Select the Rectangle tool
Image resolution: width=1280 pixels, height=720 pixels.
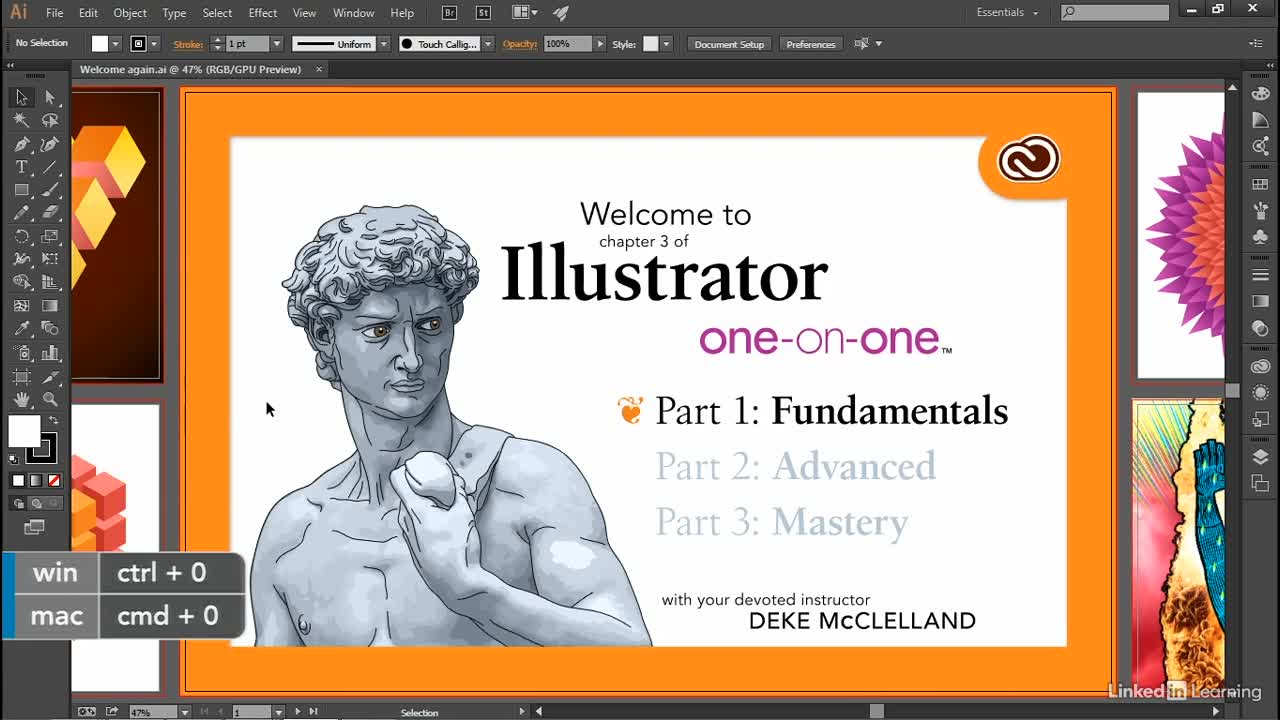tap(21, 190)
